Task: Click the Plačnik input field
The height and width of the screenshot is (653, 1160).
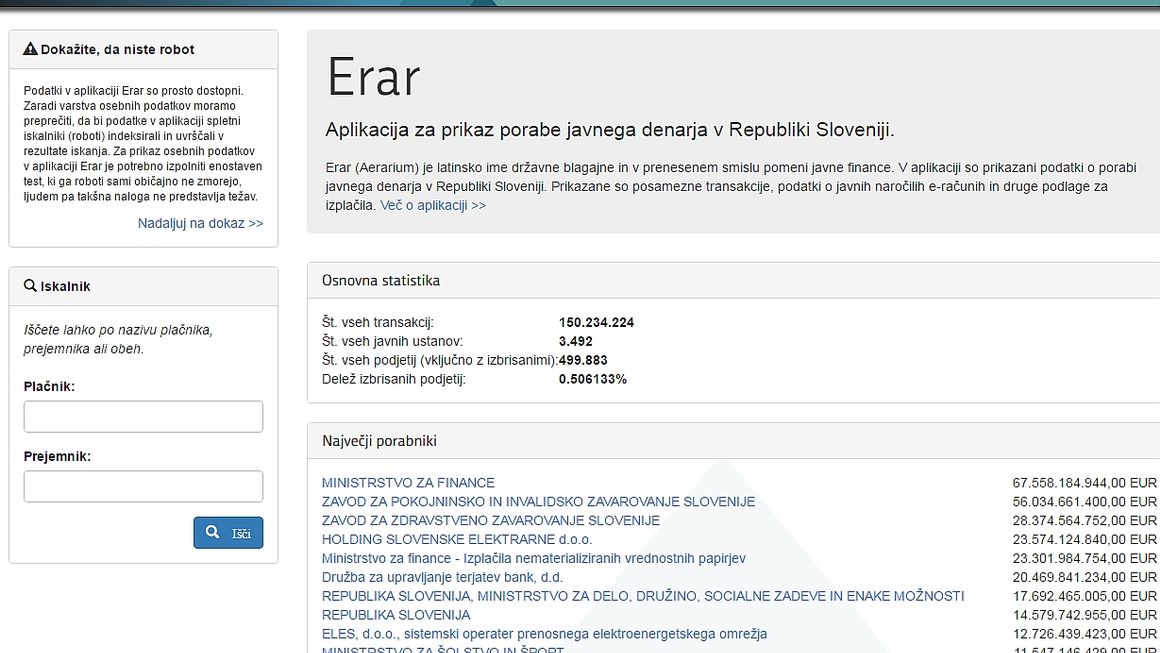Action: pyautogui.click(x=143, y=417)
